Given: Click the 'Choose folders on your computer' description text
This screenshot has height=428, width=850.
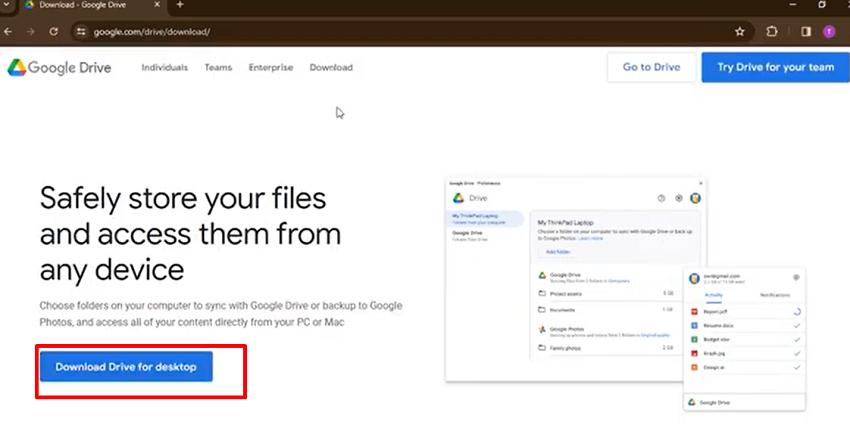Looking at the screenshot, I should coord(221,314).
